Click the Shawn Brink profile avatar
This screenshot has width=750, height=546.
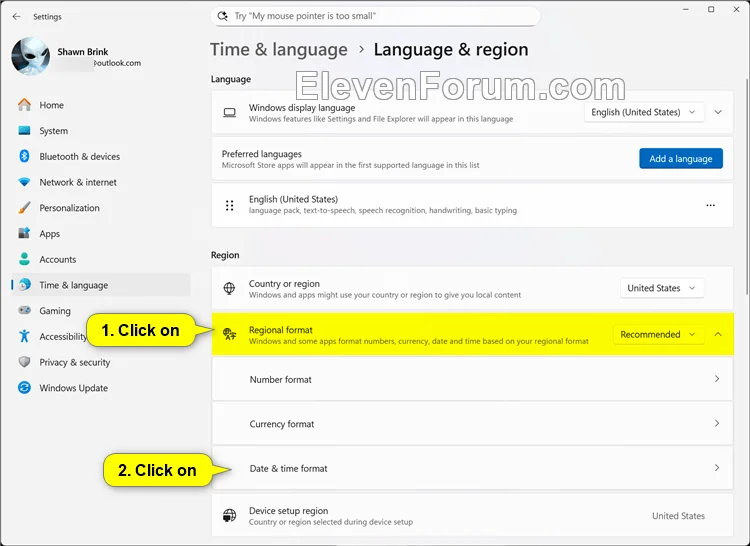click(x=31, y=56)
